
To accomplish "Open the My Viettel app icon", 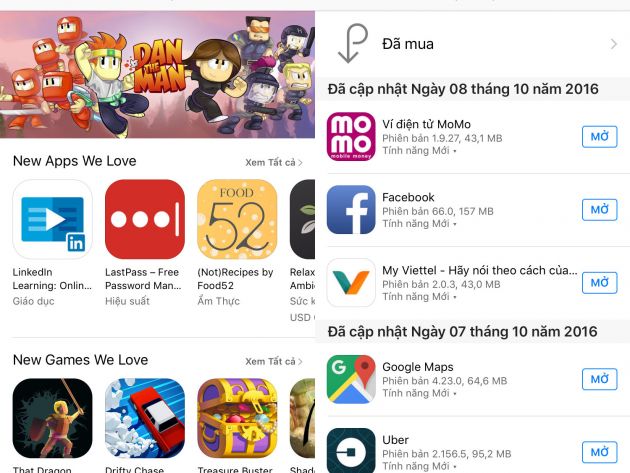I will 351,283.
